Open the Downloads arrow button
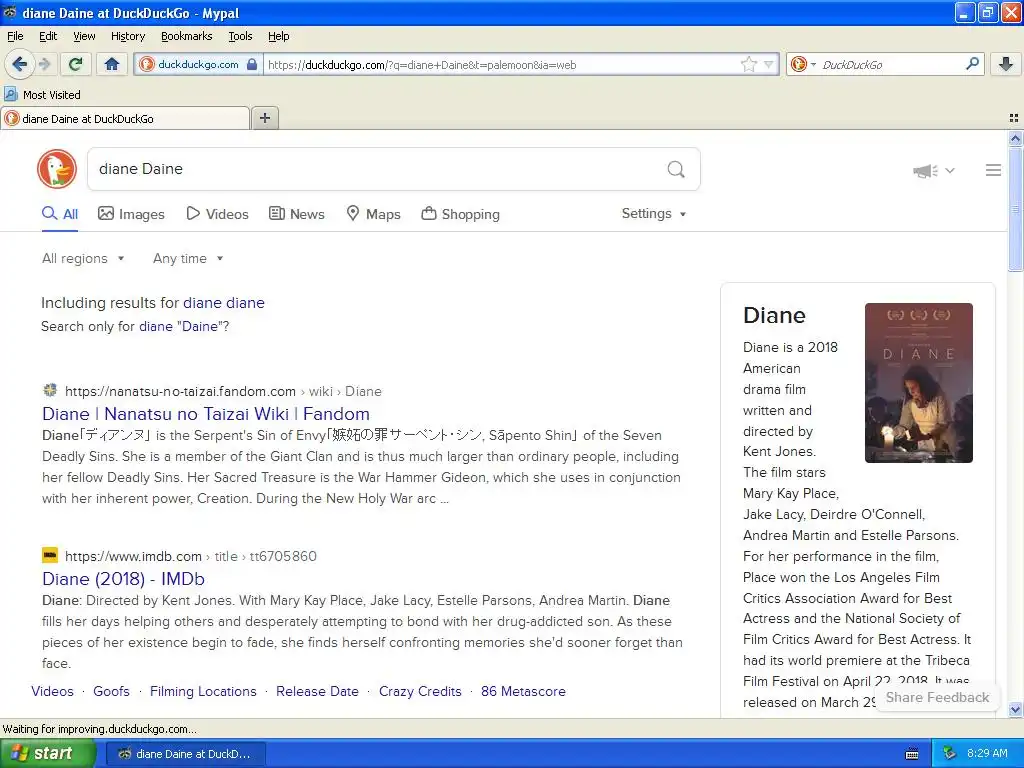The width and height of the screenshot is (1024, 768). pos(1006,64)
